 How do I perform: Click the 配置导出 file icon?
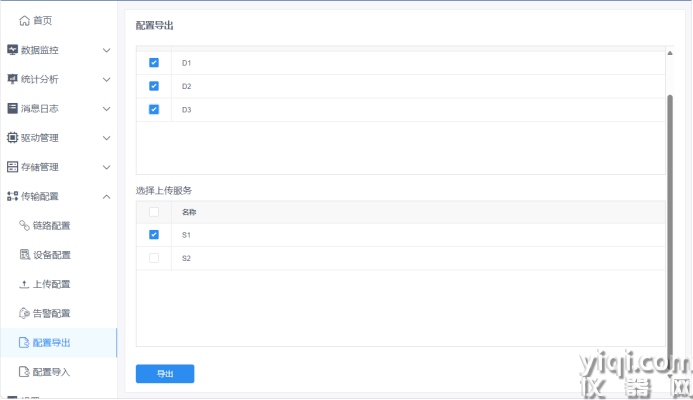point(24,343)
